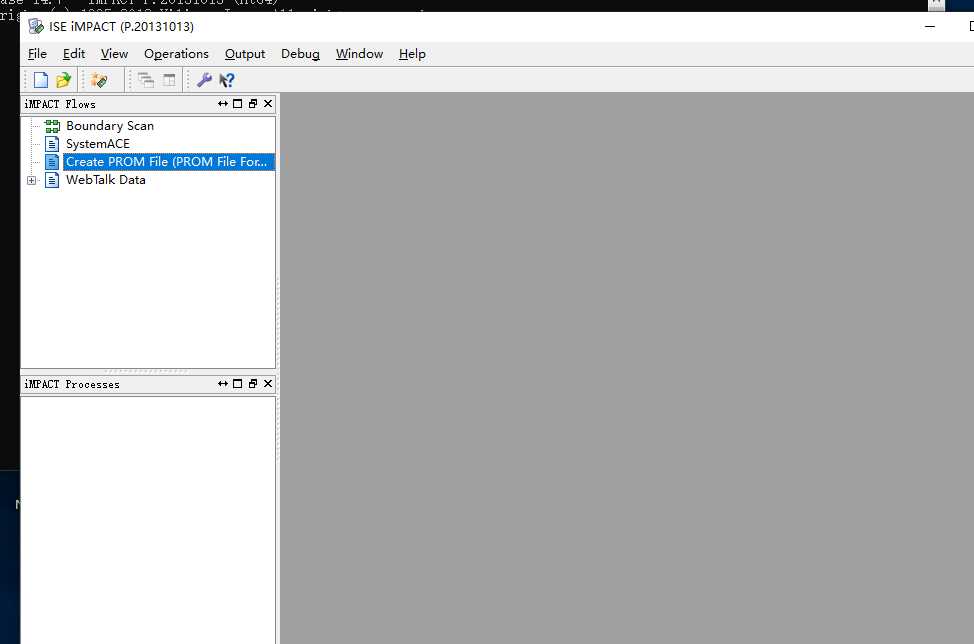Click the ISE iMPACT title bar app icon
The height and width of the screenshot is (644, 974).
[36, 26]
